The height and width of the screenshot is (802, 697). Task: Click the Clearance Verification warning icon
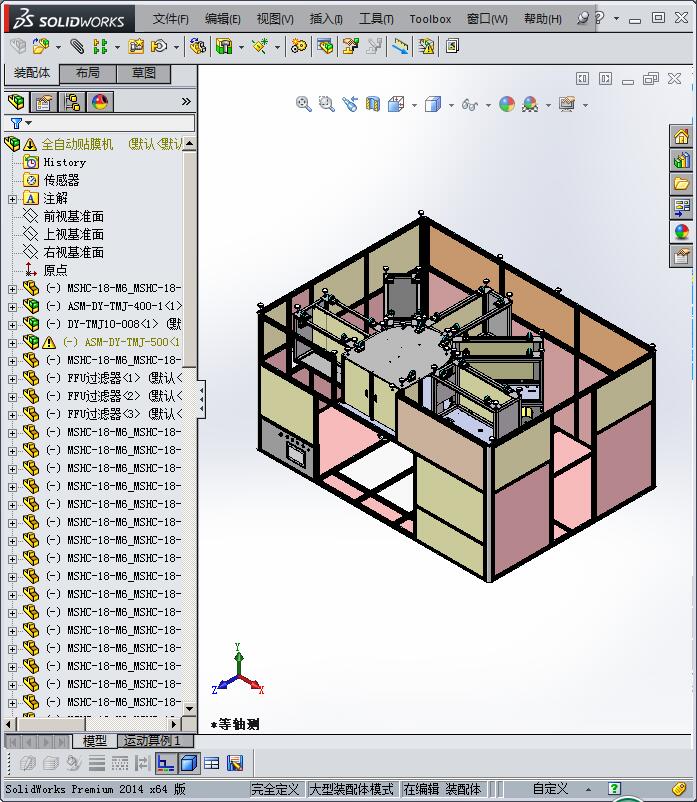click(x=425, y=47)
